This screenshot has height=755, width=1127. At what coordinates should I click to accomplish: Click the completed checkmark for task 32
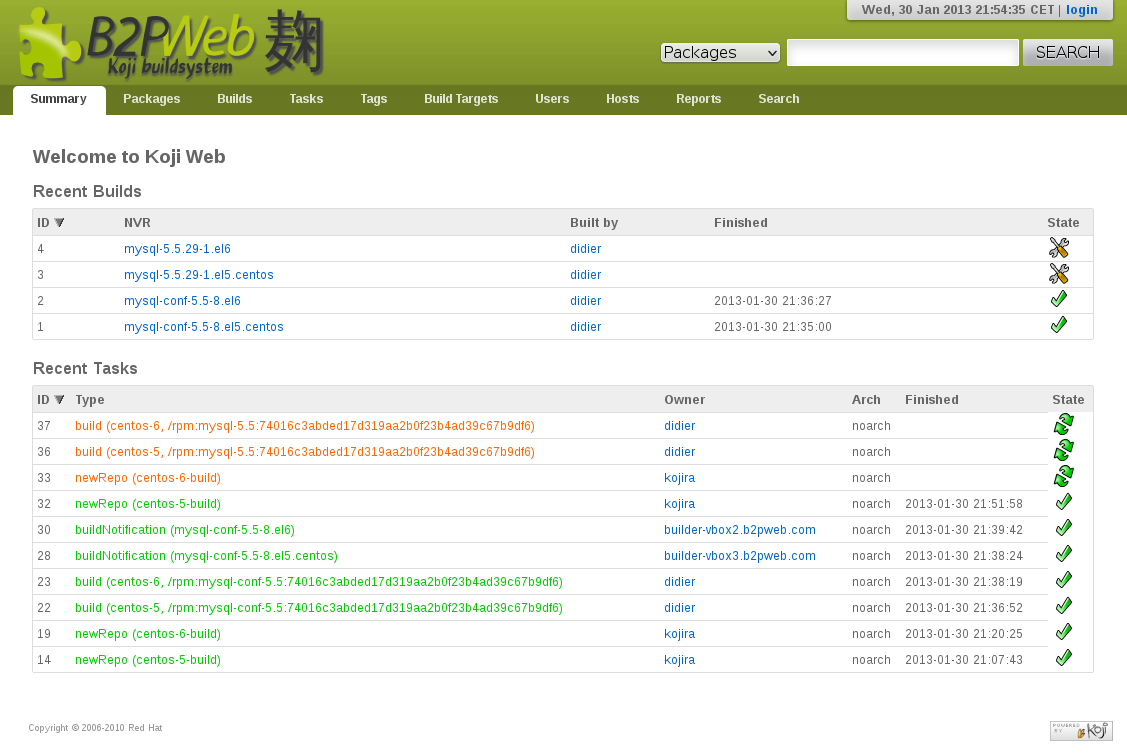1064,502
